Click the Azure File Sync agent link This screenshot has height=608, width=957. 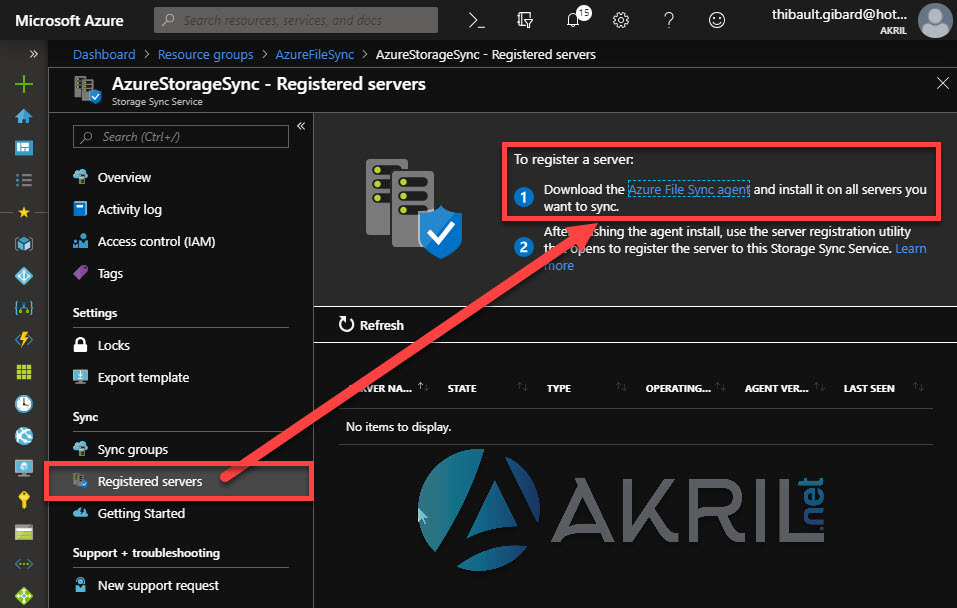click(x=688, y=189)
